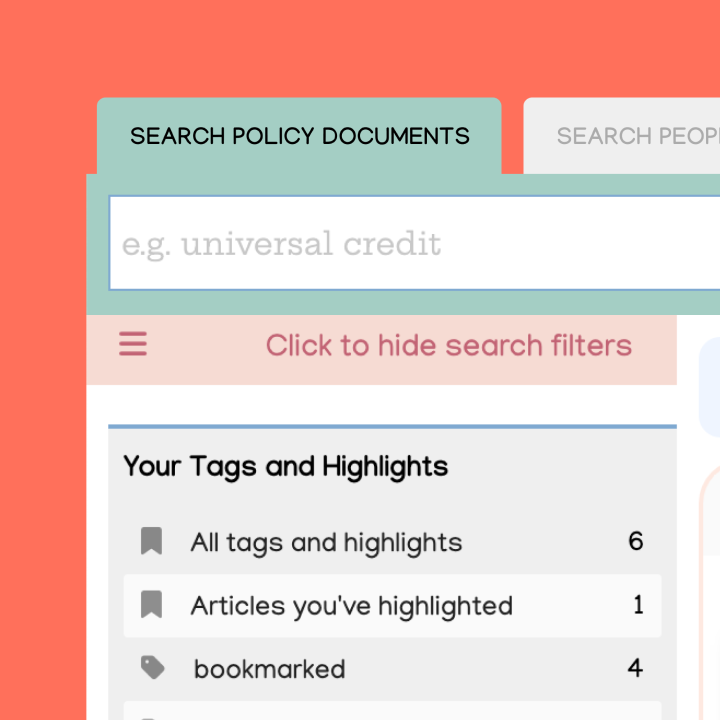Focus the universal credit search box
This screenshot has height=720, width=720.
414,243
